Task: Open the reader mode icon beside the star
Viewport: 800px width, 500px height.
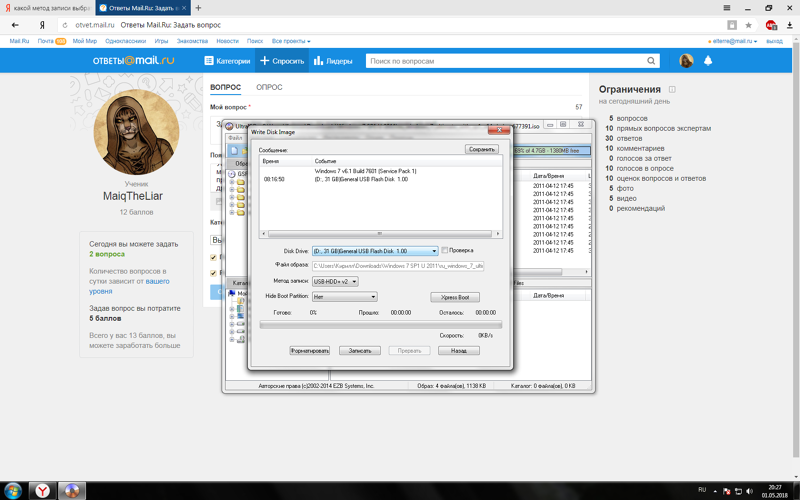Action: pyautogui.click(x=732, y=25)
